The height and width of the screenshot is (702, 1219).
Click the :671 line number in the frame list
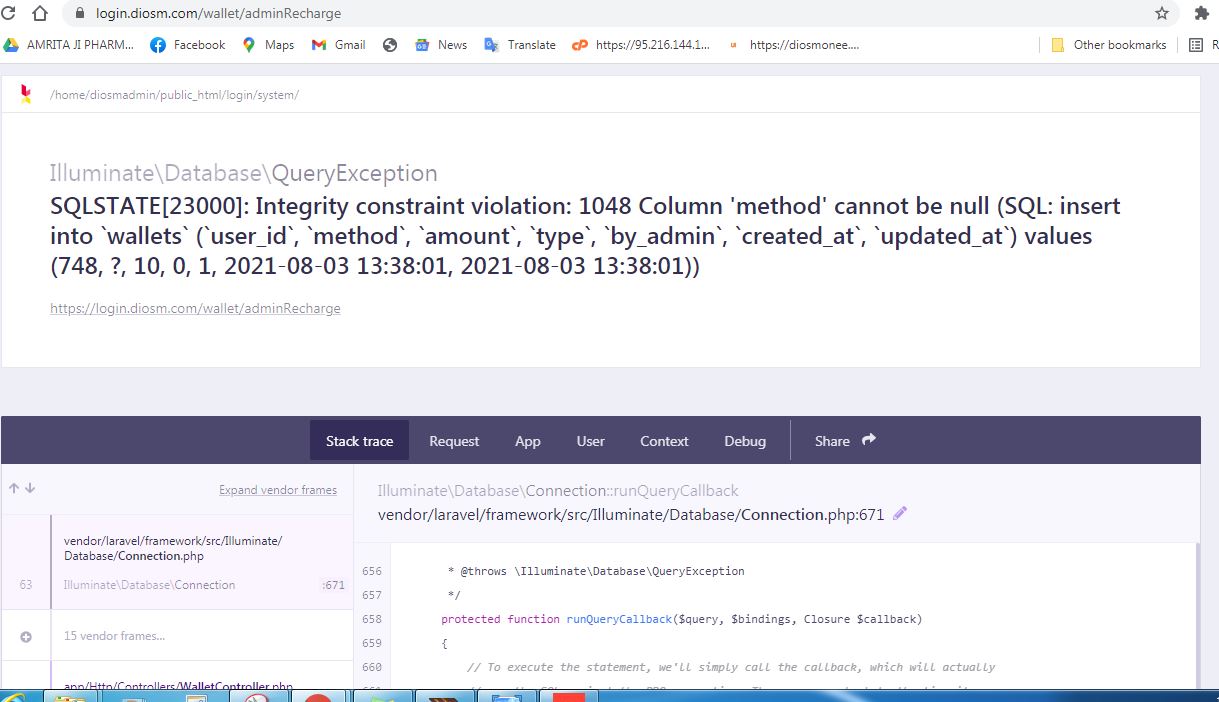[333, 585]
